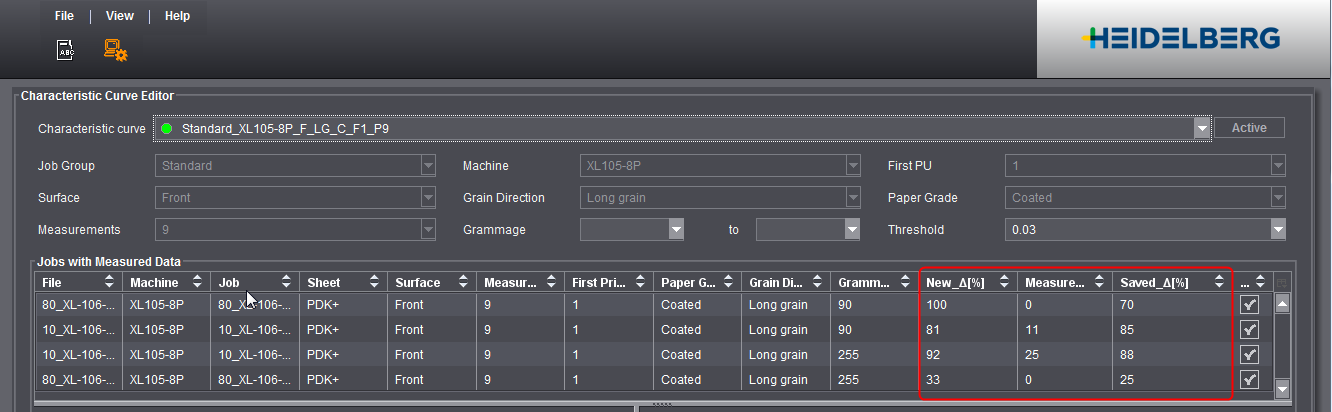Click sort arrows on the Machine column header
Screen dimensions: 1332x412
(x=198, y=283)
